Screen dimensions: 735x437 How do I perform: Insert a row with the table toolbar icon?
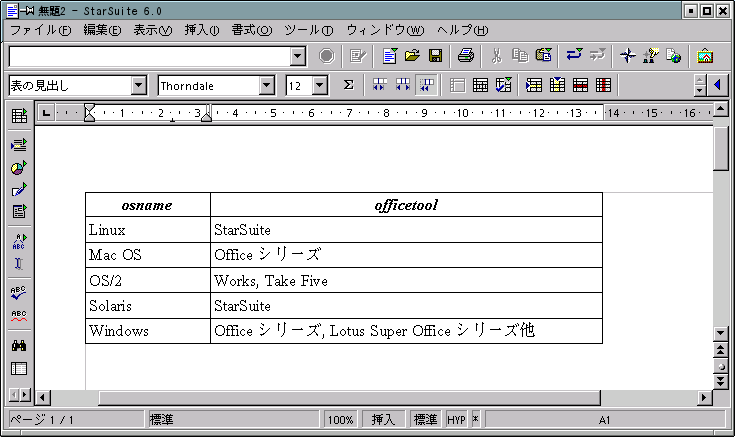coord(534,85)
